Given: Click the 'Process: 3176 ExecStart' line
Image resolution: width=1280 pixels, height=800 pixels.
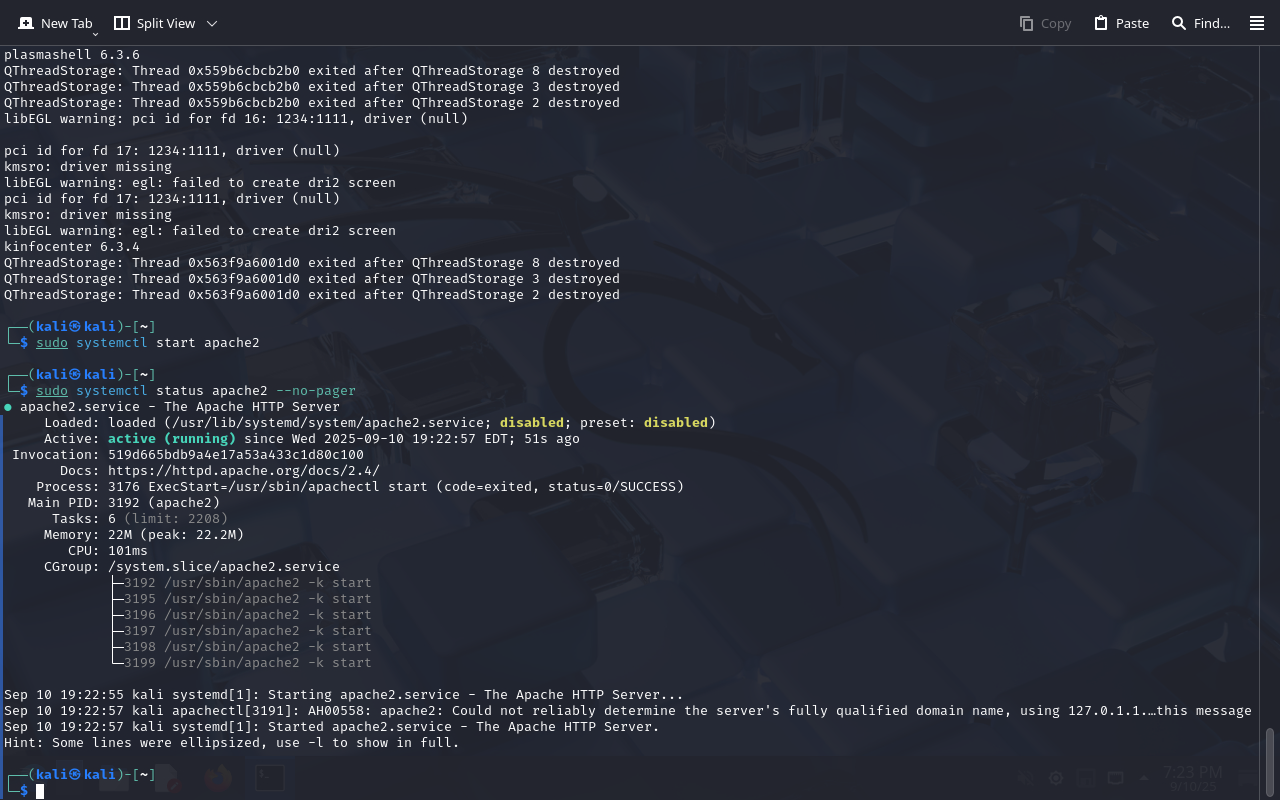Looking at the screenshot, I should coord(360,487).
